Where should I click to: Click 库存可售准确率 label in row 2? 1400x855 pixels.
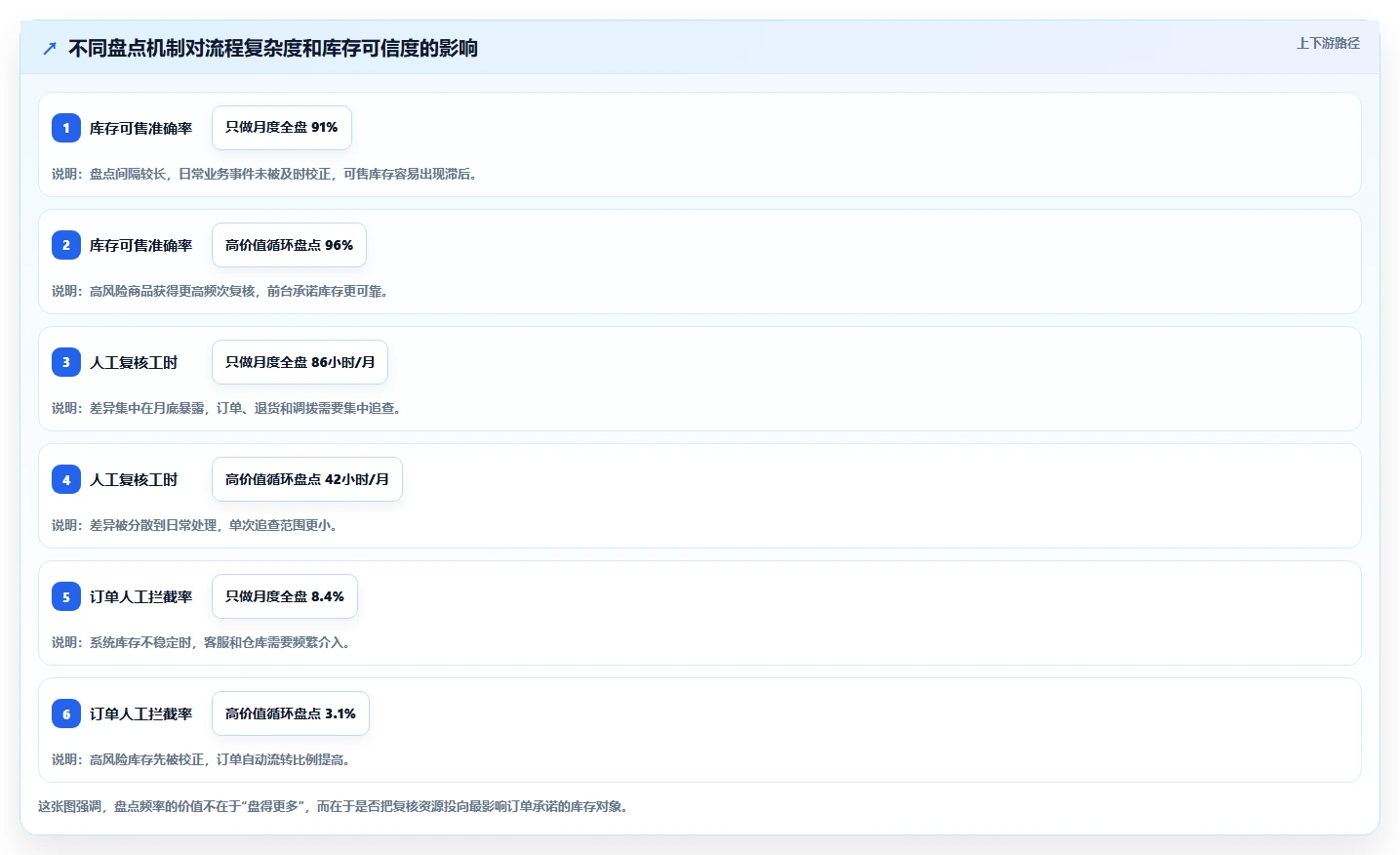[x=140, y=245]
